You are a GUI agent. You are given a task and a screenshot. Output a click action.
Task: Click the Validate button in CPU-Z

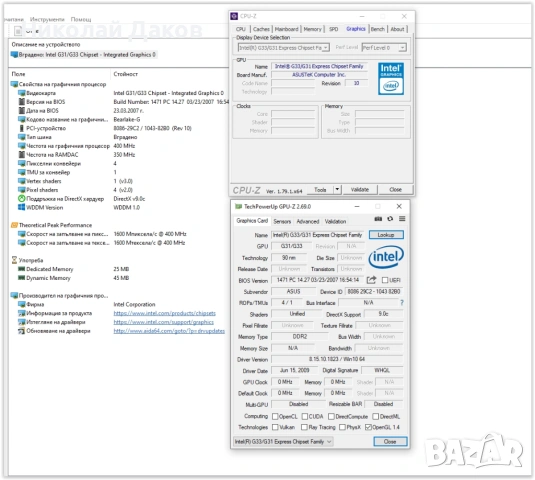(360, 190)
